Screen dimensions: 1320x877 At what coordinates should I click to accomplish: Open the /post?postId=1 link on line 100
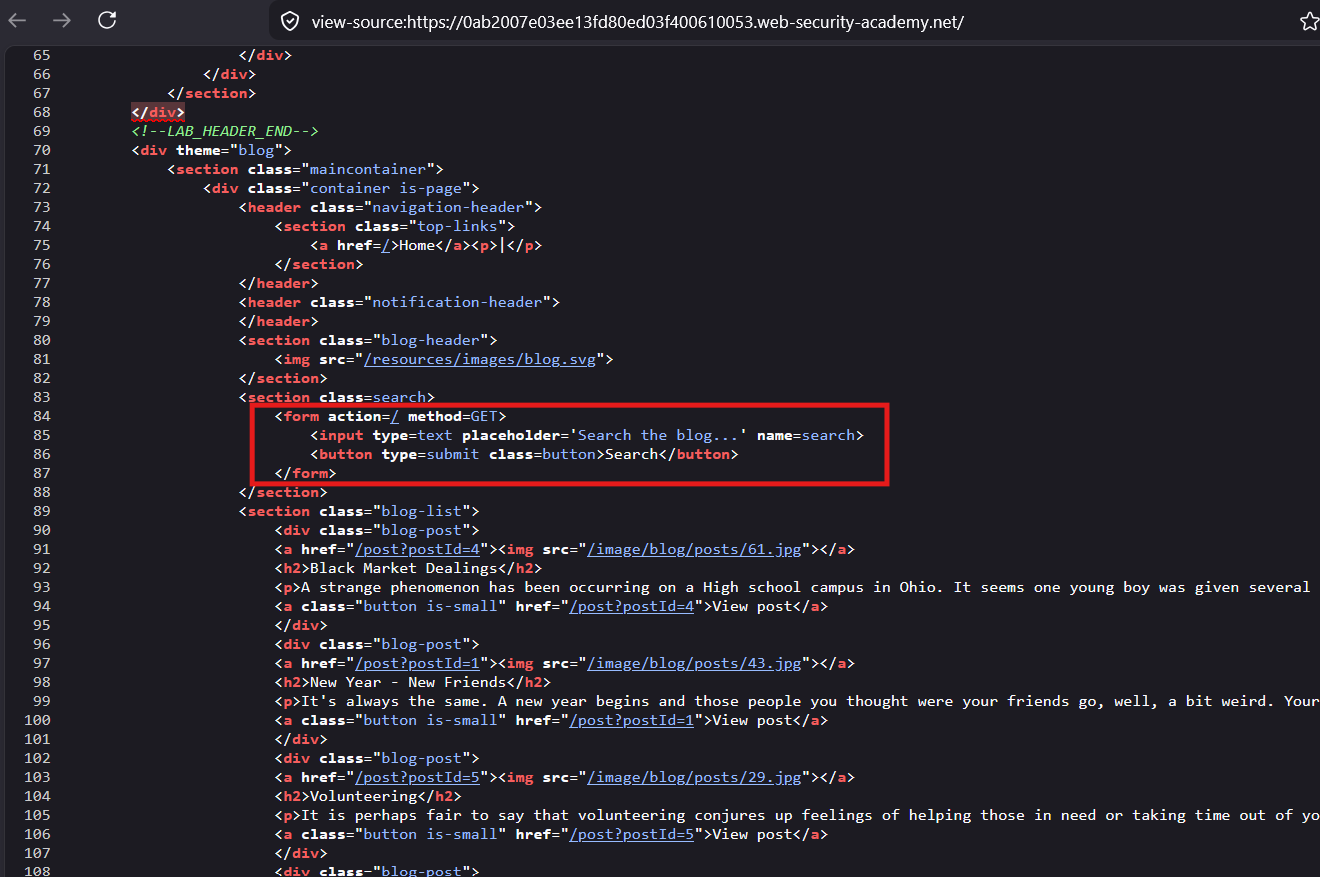pyautogui.click(x=632, y=720)
